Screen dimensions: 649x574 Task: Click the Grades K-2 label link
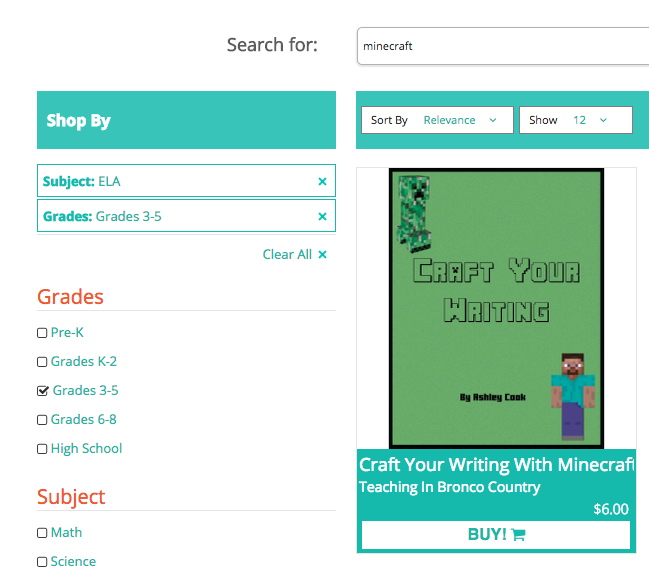coord(84,362)
